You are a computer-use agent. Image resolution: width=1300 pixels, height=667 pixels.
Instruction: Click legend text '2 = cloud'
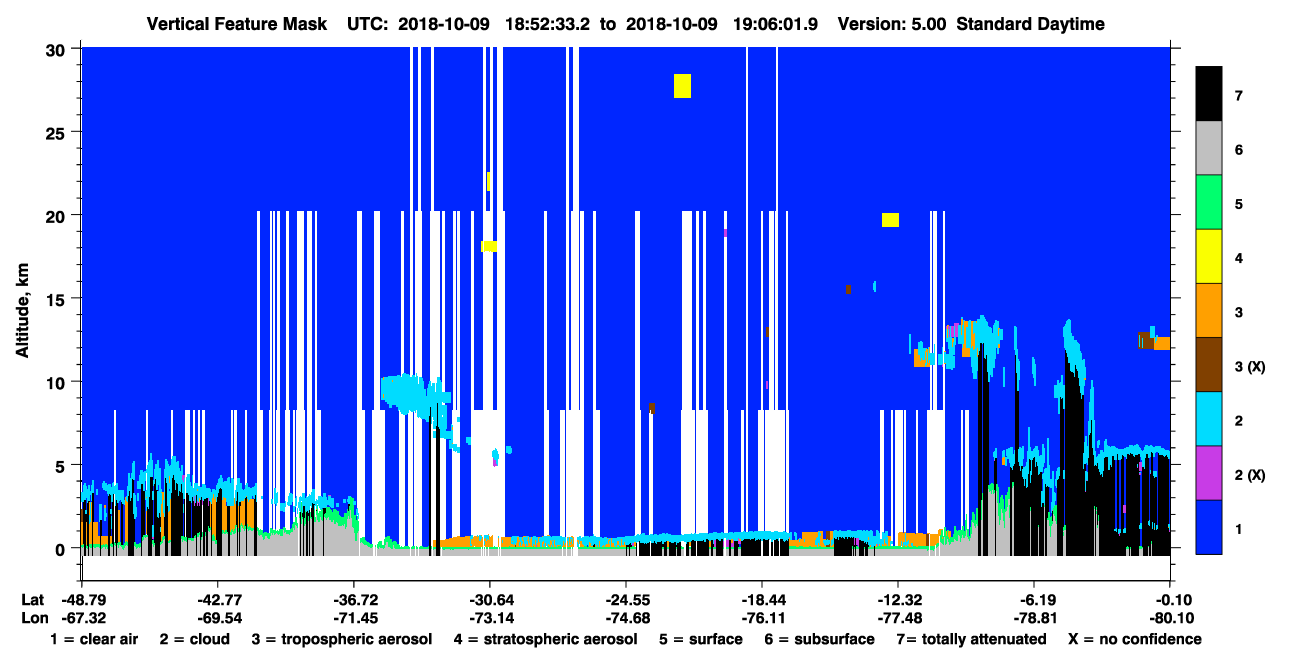click(x=193, y=639)
